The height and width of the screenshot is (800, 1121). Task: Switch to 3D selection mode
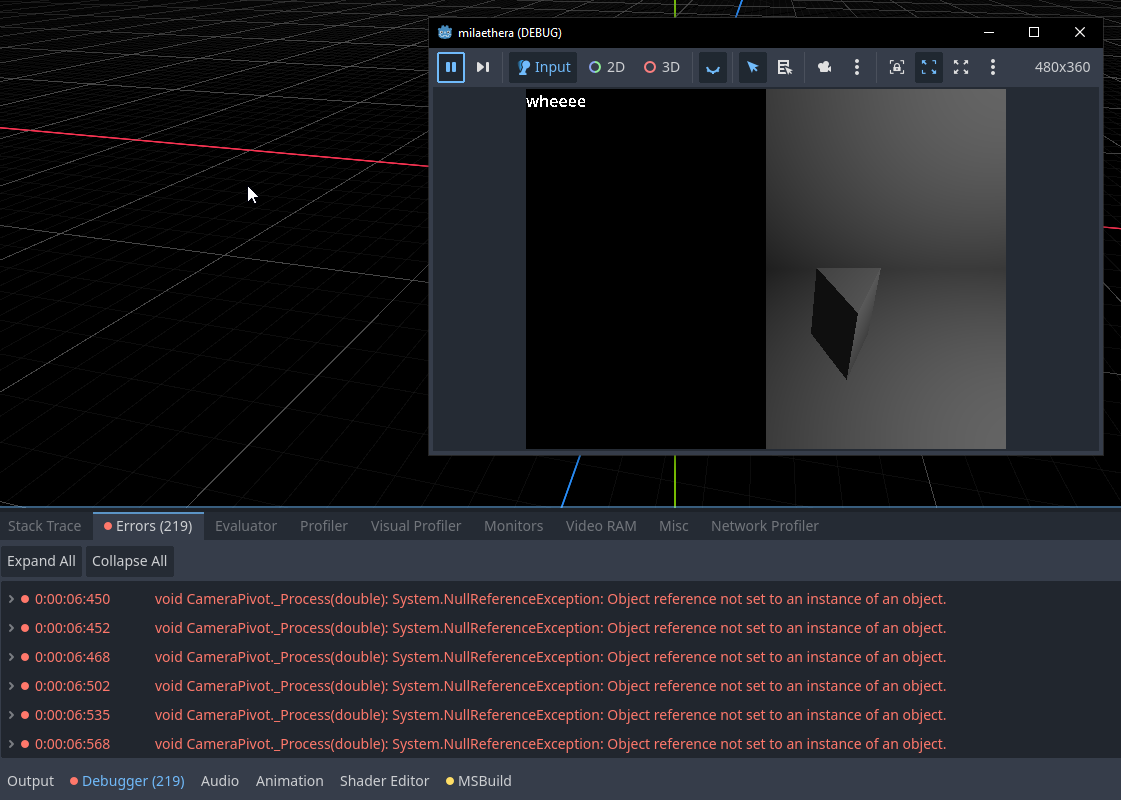tap(662, 67)
